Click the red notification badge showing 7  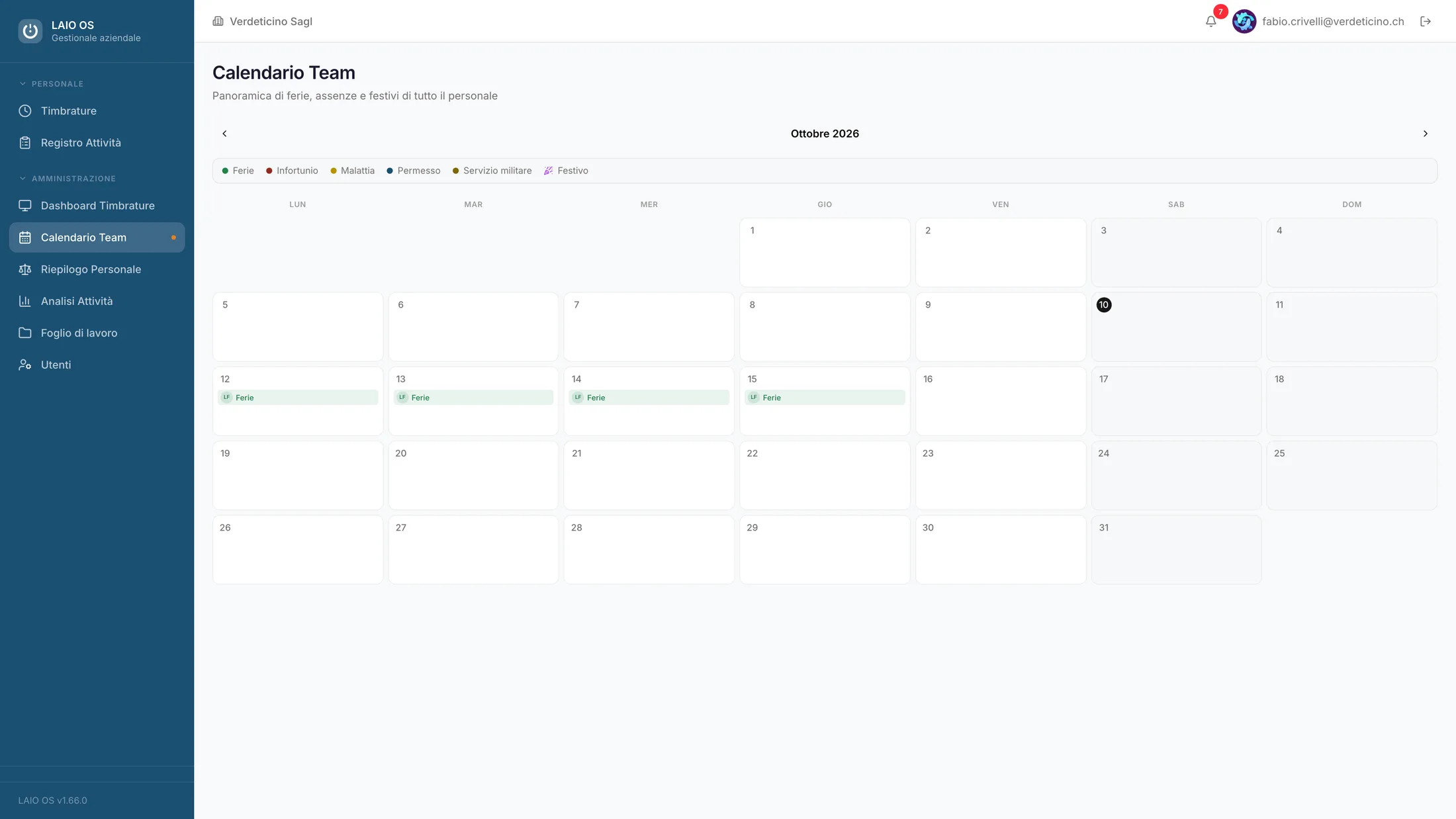[1220, 12]
